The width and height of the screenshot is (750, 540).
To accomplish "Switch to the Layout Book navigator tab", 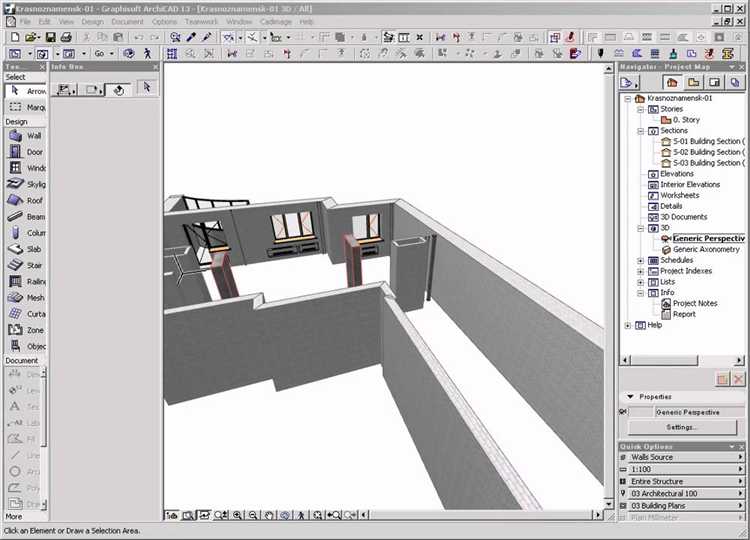I will [x=714, y=83].
